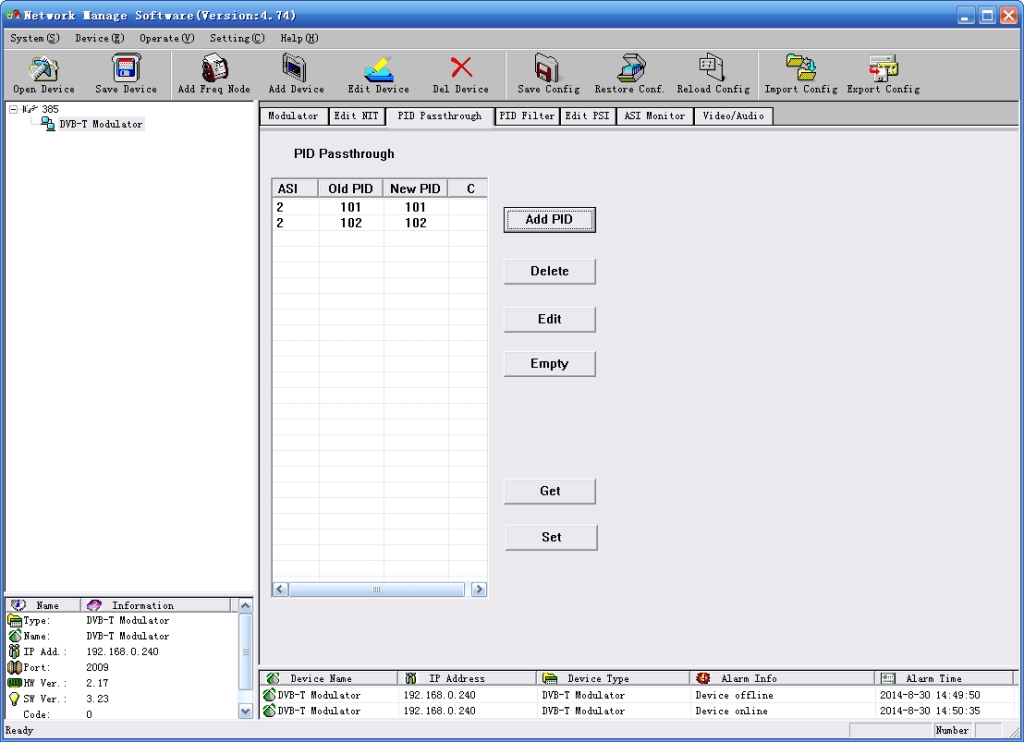The height and width of the screenshot is (742, 1024).
Task: Switch to the Modulator tab
Action: [x=293, y=116]
